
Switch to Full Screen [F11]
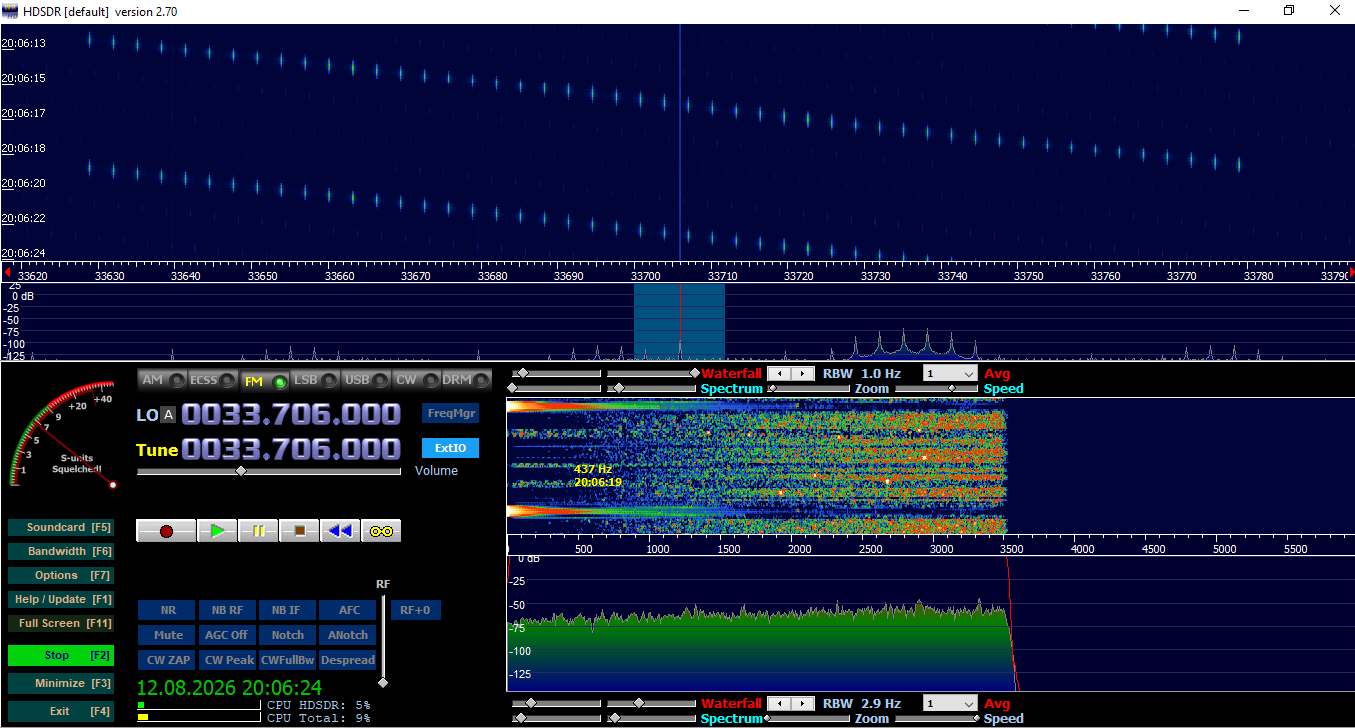point(60,623)
